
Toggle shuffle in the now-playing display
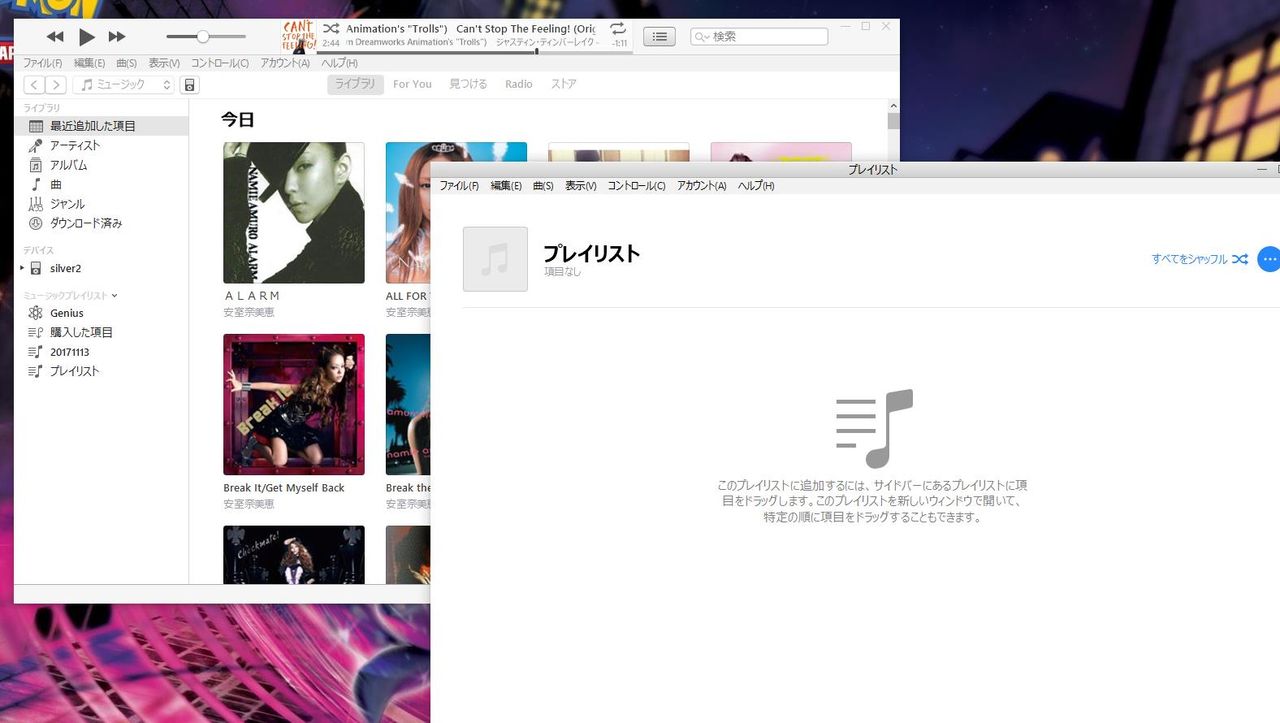pos(331,28)
